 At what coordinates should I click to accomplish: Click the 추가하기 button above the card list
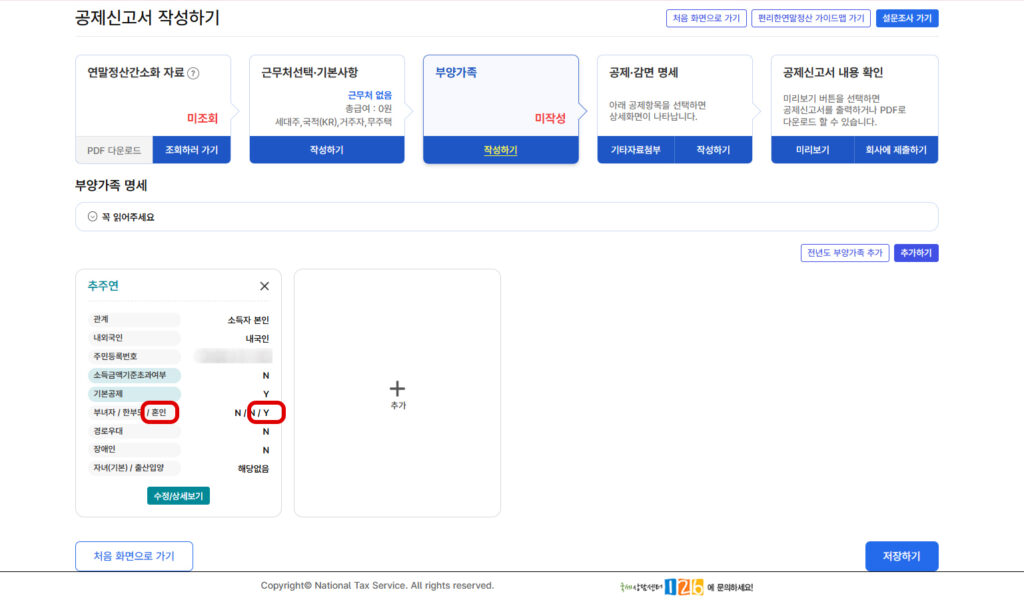click(916, 252)
